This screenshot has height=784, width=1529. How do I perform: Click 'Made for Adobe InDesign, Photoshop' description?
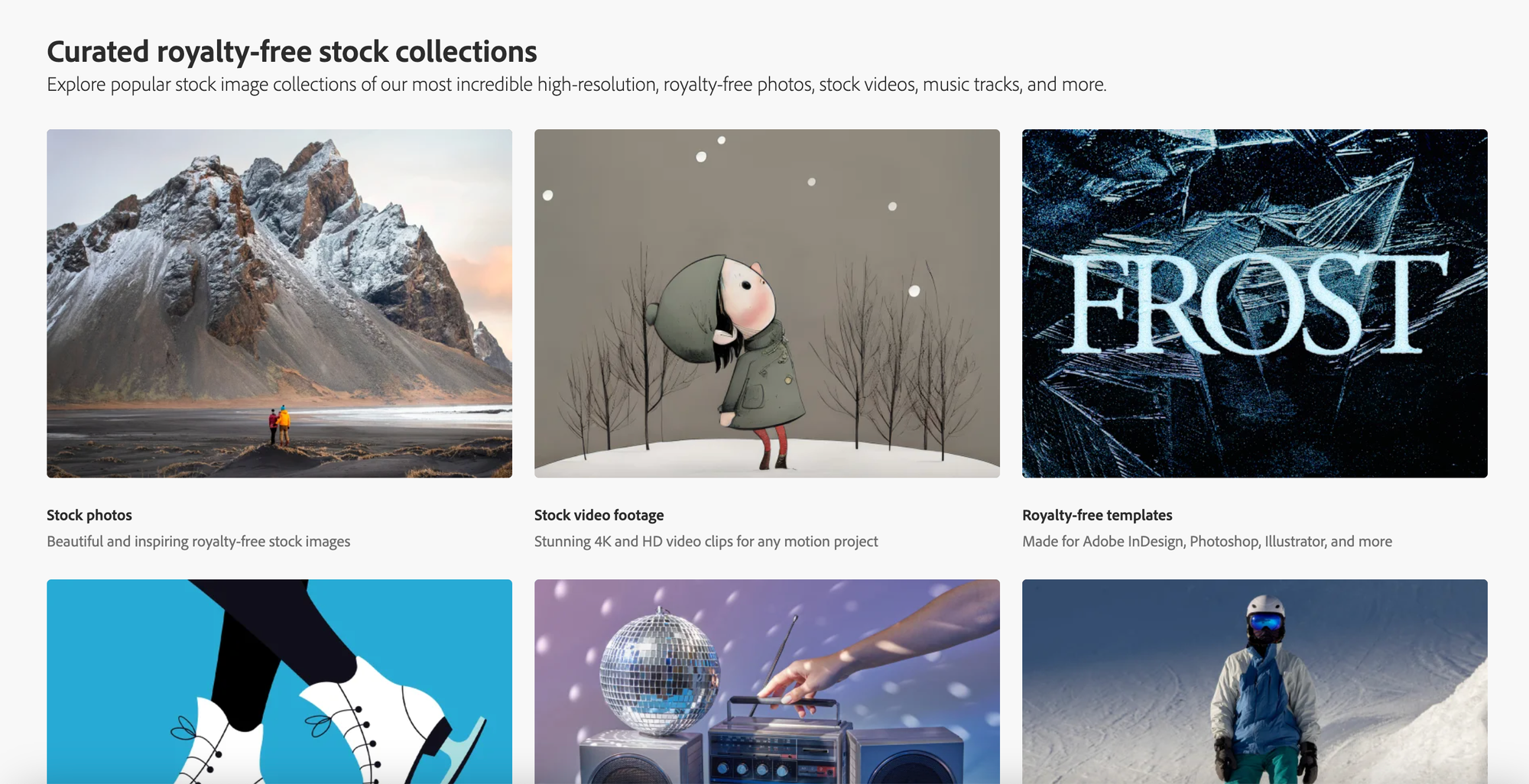1207,541
